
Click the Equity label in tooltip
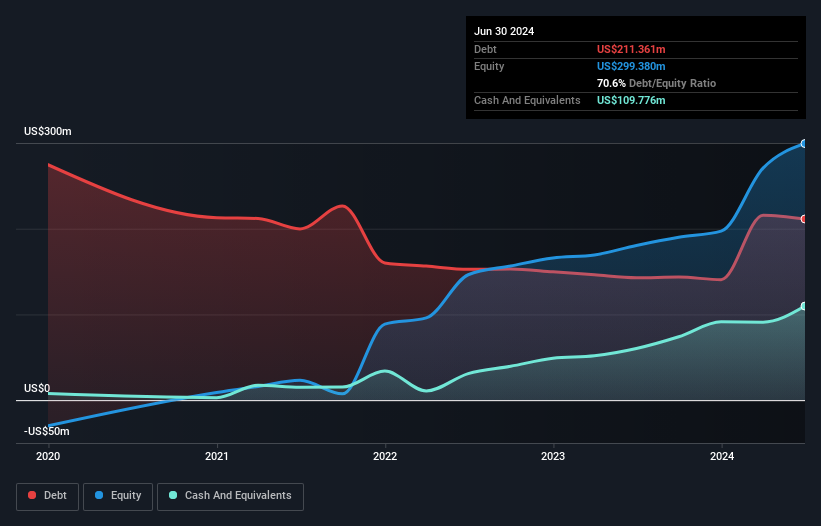(489, 66)
